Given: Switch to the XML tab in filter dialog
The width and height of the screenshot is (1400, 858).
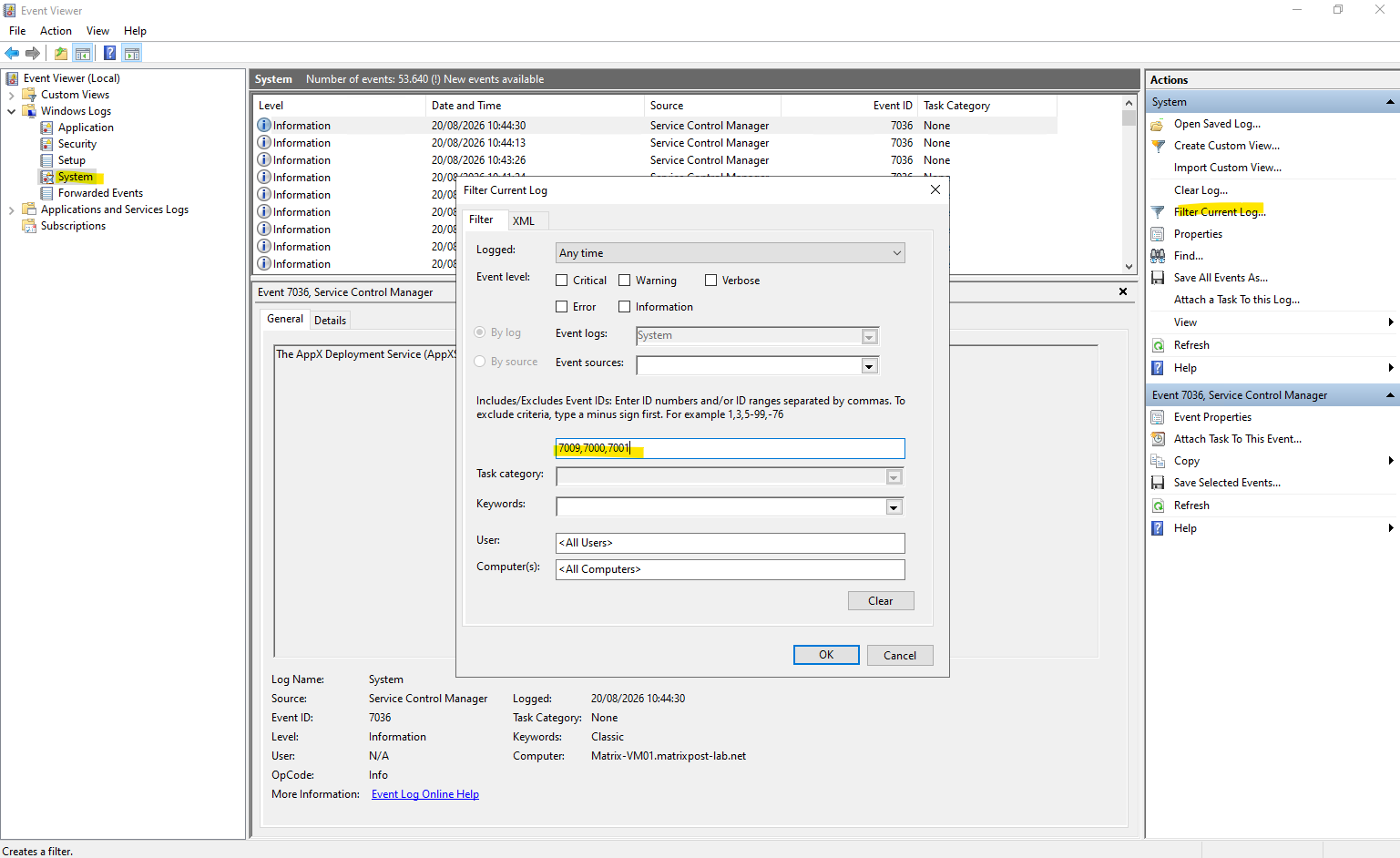Looking at the screenshot, I should (x=524, y=221).
